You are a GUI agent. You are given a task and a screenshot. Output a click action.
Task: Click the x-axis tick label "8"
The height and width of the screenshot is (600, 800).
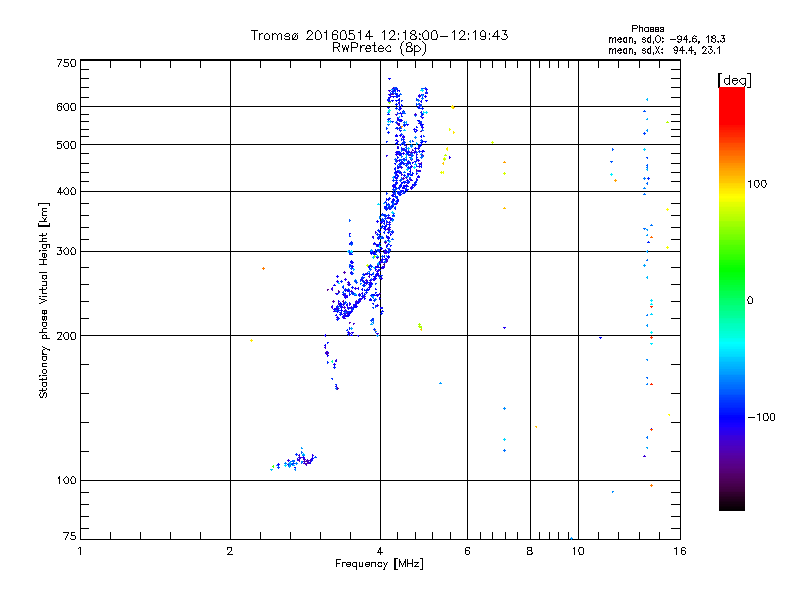[530, 551]
